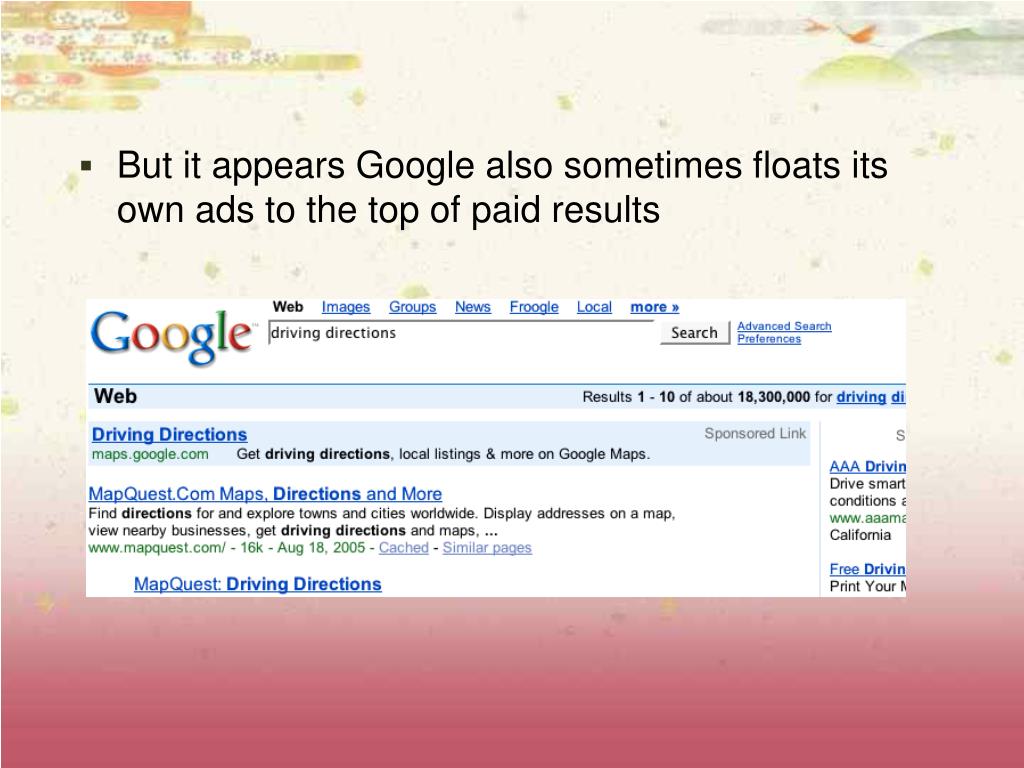Open the 'Free Driving' sidebar ad
The image size is (1024, 768).
pyautogui.click(x=867, y=569)
